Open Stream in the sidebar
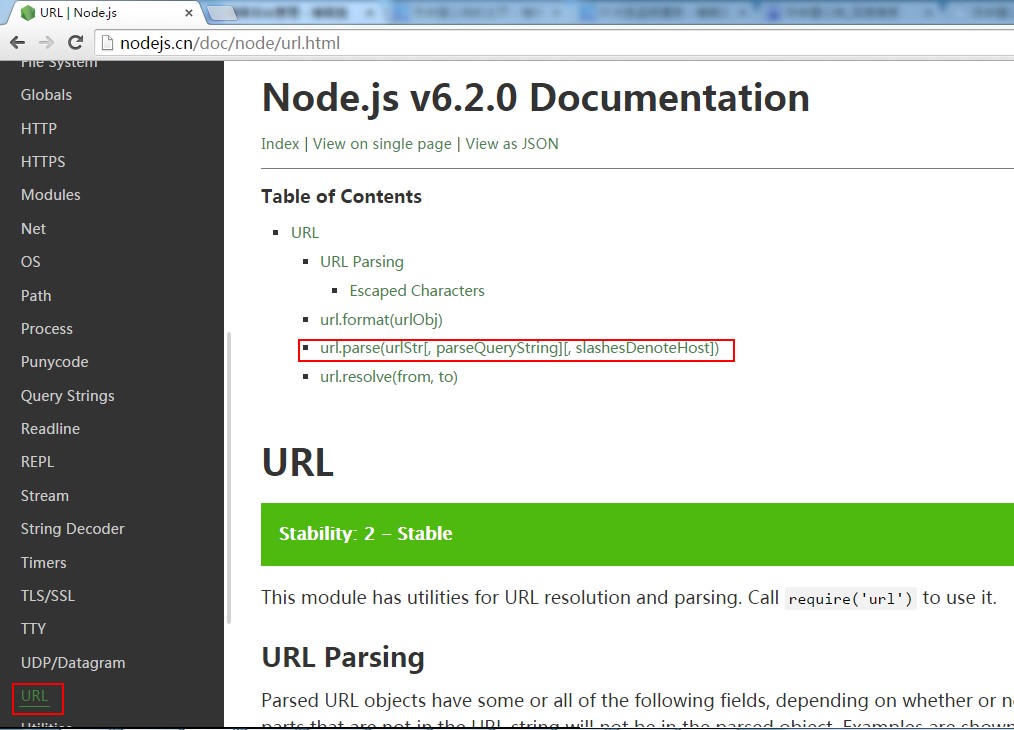Viewport: 1014px width, 730px height. [x=45, y=496]
